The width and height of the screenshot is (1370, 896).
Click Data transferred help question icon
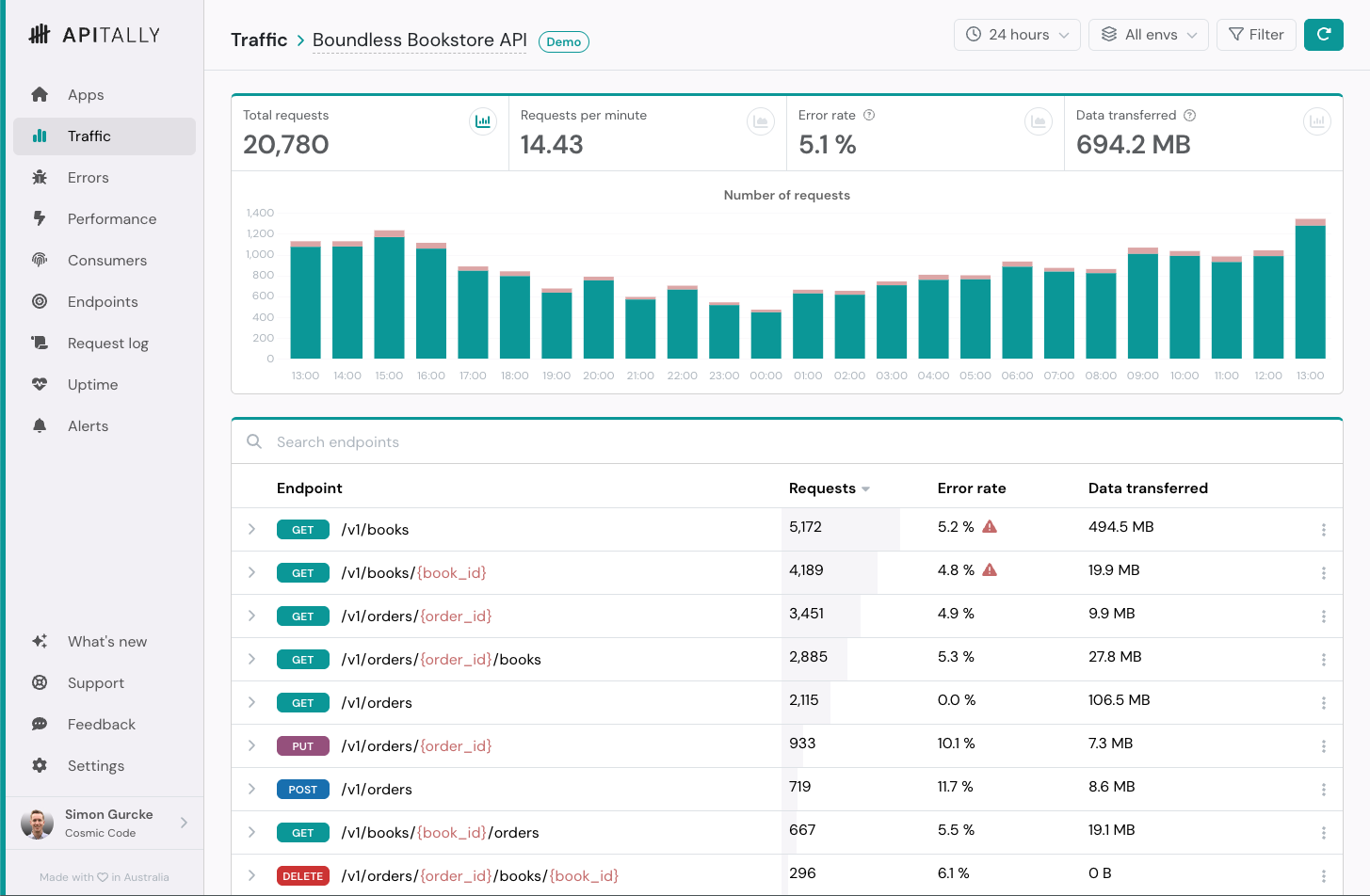1190,115
